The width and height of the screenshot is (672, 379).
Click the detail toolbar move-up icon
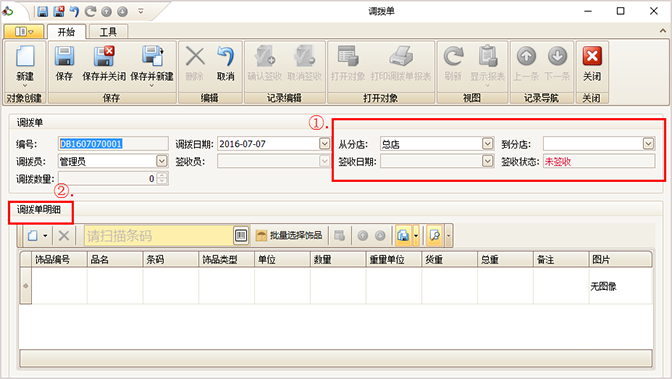pyautogui.click(x=363, y=235)
